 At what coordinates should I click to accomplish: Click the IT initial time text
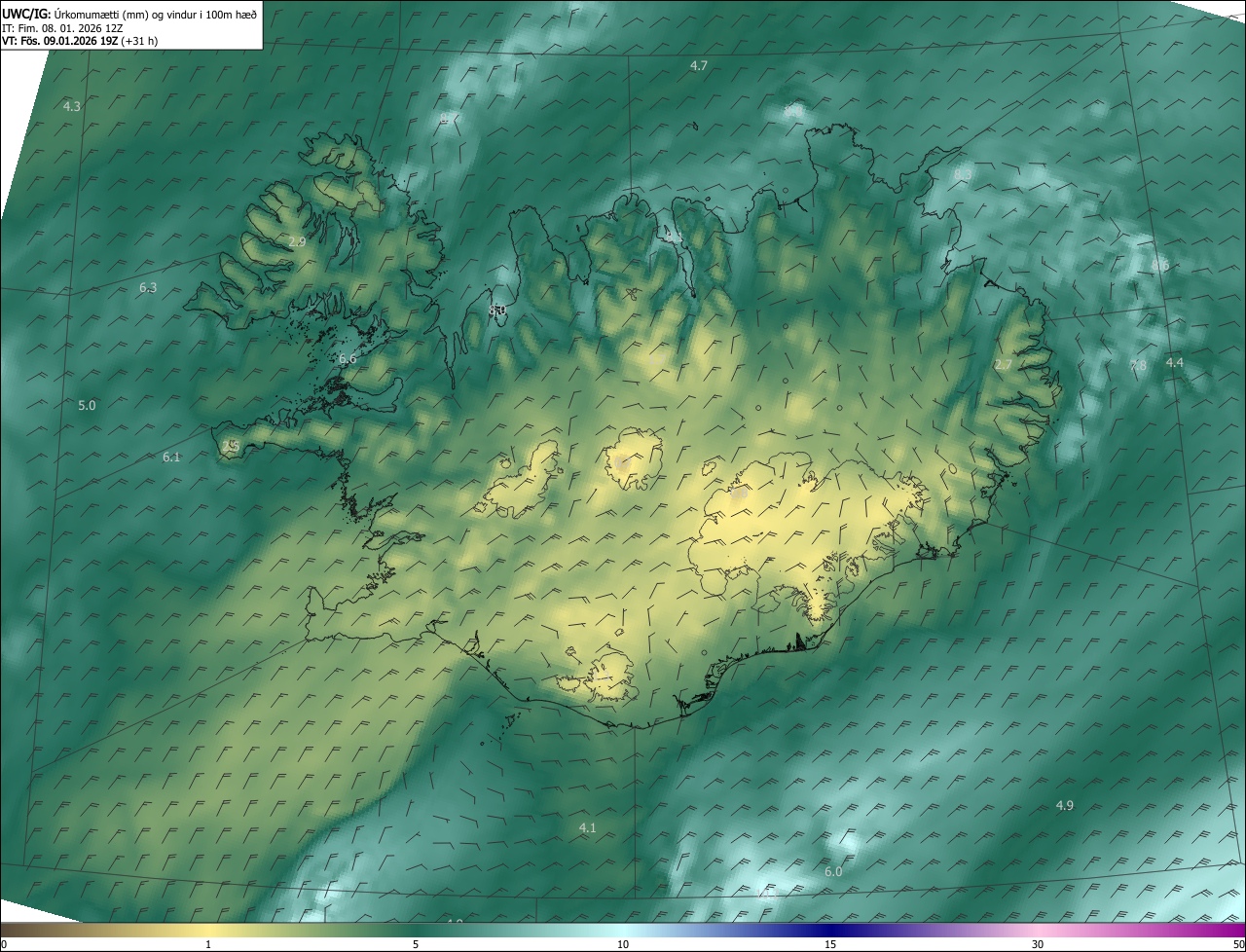point(61,28)
